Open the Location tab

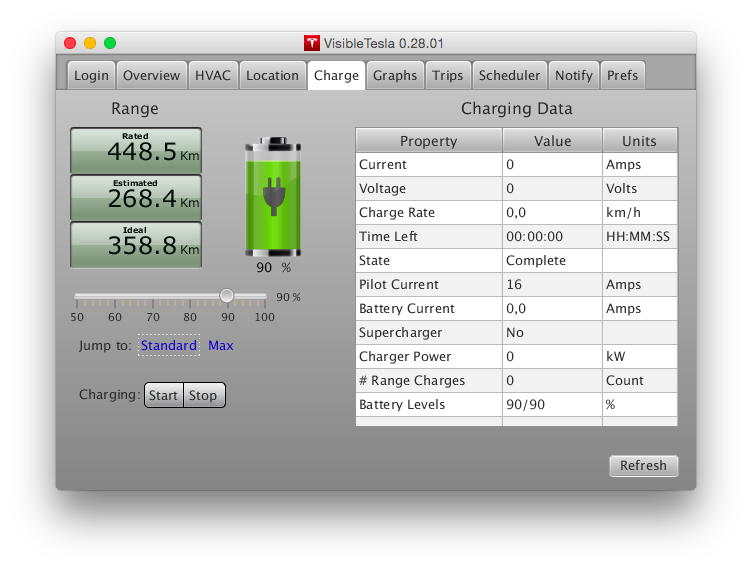(x=272, y=75)
